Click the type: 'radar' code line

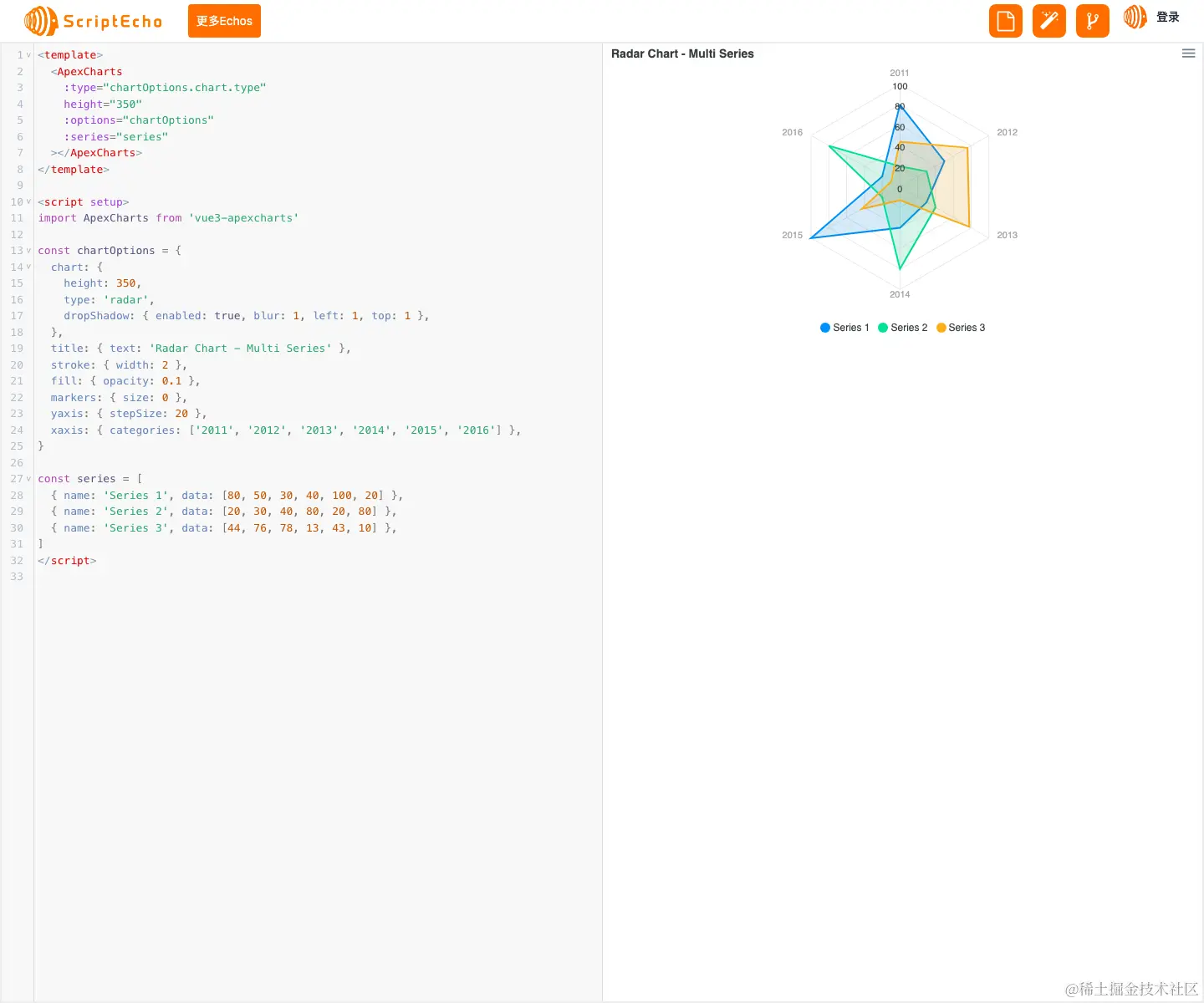click(x=109, y=300)
